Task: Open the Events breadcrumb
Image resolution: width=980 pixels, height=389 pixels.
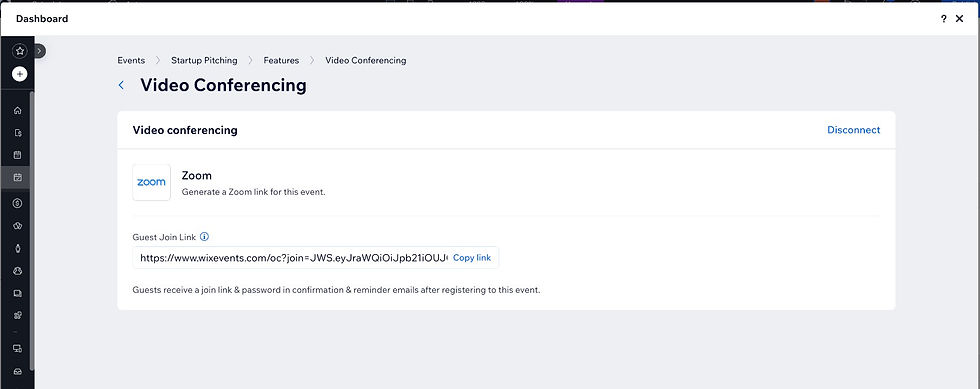Action: pos(131,61)
